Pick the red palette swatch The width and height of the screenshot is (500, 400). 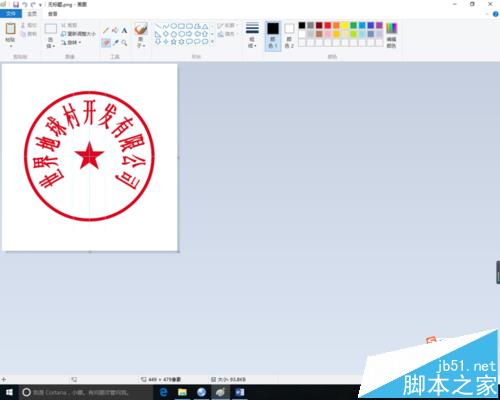pos(328,25)
